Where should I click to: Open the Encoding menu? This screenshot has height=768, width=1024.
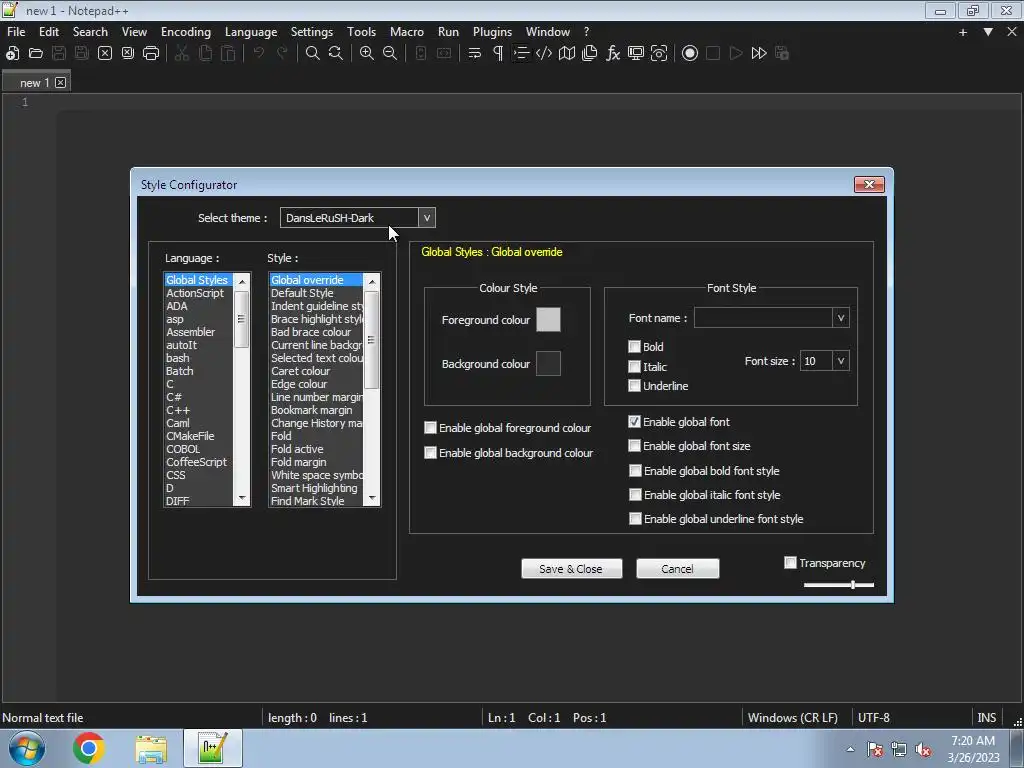point(186,31)
